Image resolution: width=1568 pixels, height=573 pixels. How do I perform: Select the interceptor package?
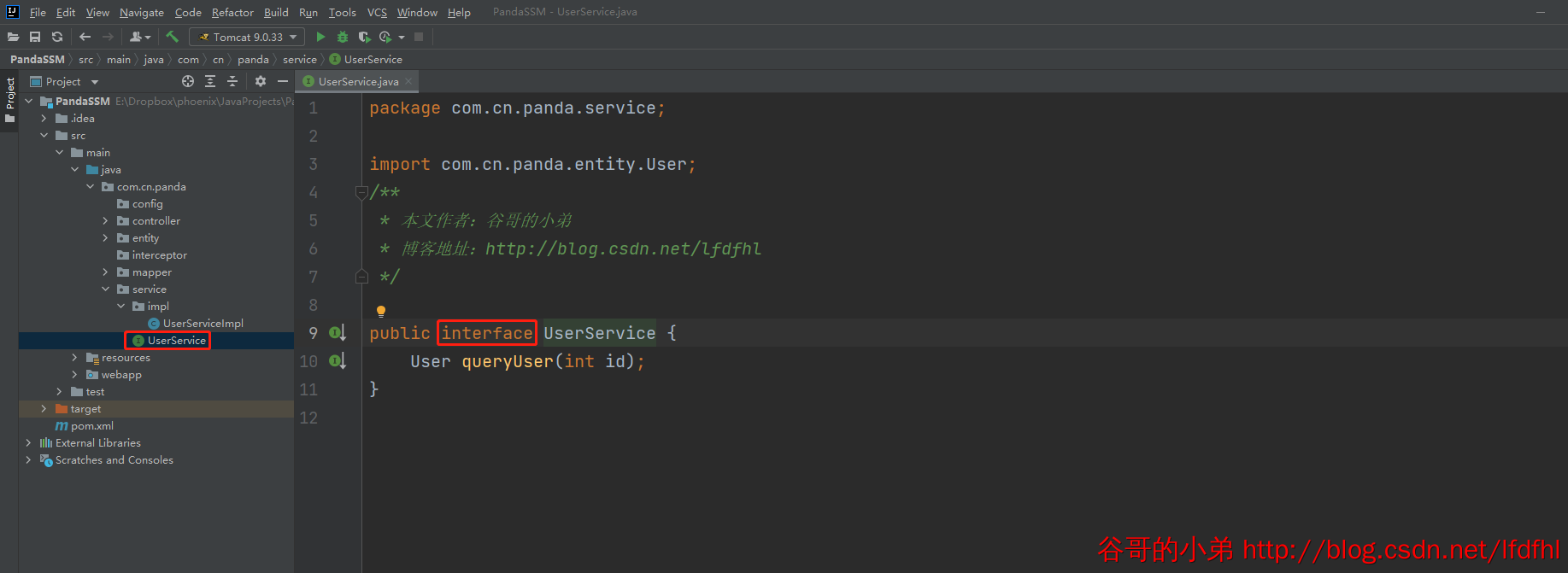pos(151,254)
